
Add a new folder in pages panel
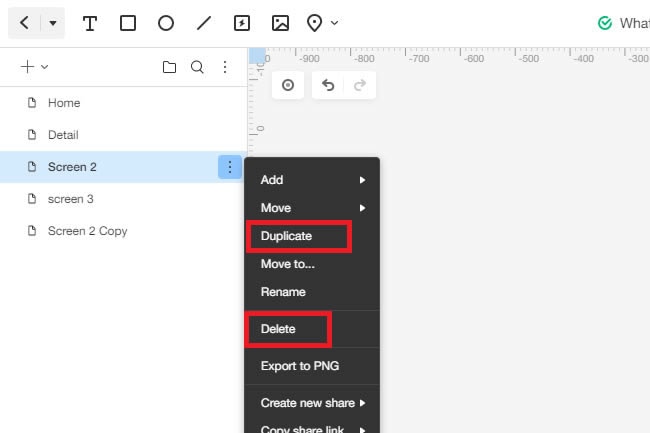click(x=169, y=67)
